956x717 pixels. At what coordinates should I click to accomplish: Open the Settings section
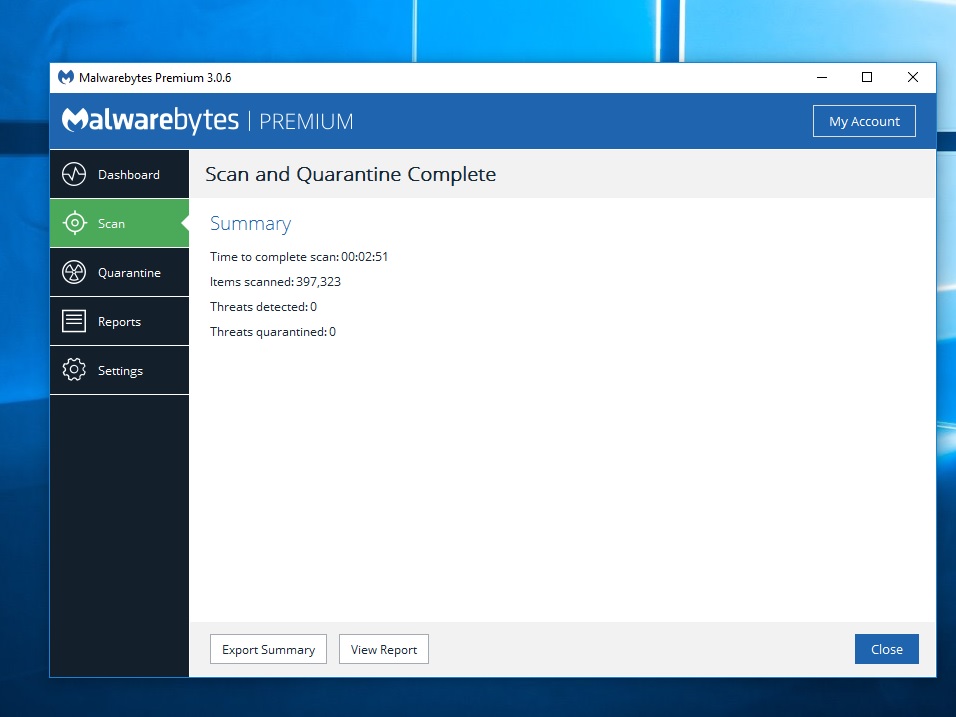[x=120, y=370]
